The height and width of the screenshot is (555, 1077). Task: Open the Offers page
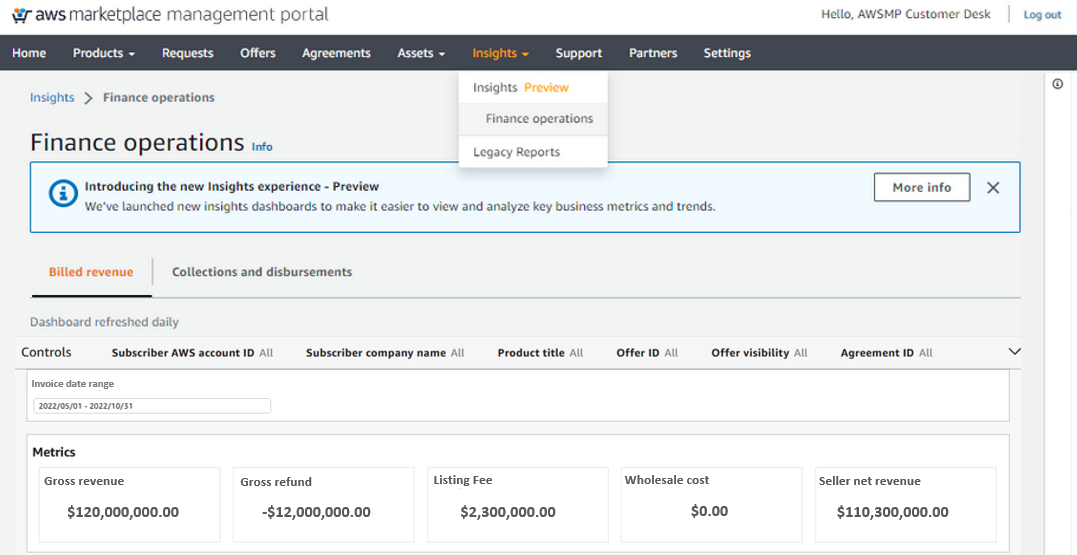pos(258,53)
